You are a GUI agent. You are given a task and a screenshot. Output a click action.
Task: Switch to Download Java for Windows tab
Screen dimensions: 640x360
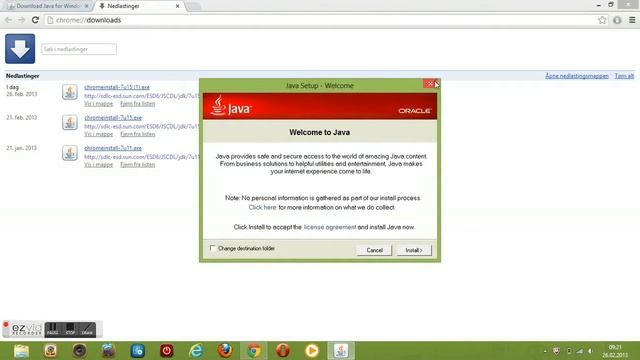(48, 6)
